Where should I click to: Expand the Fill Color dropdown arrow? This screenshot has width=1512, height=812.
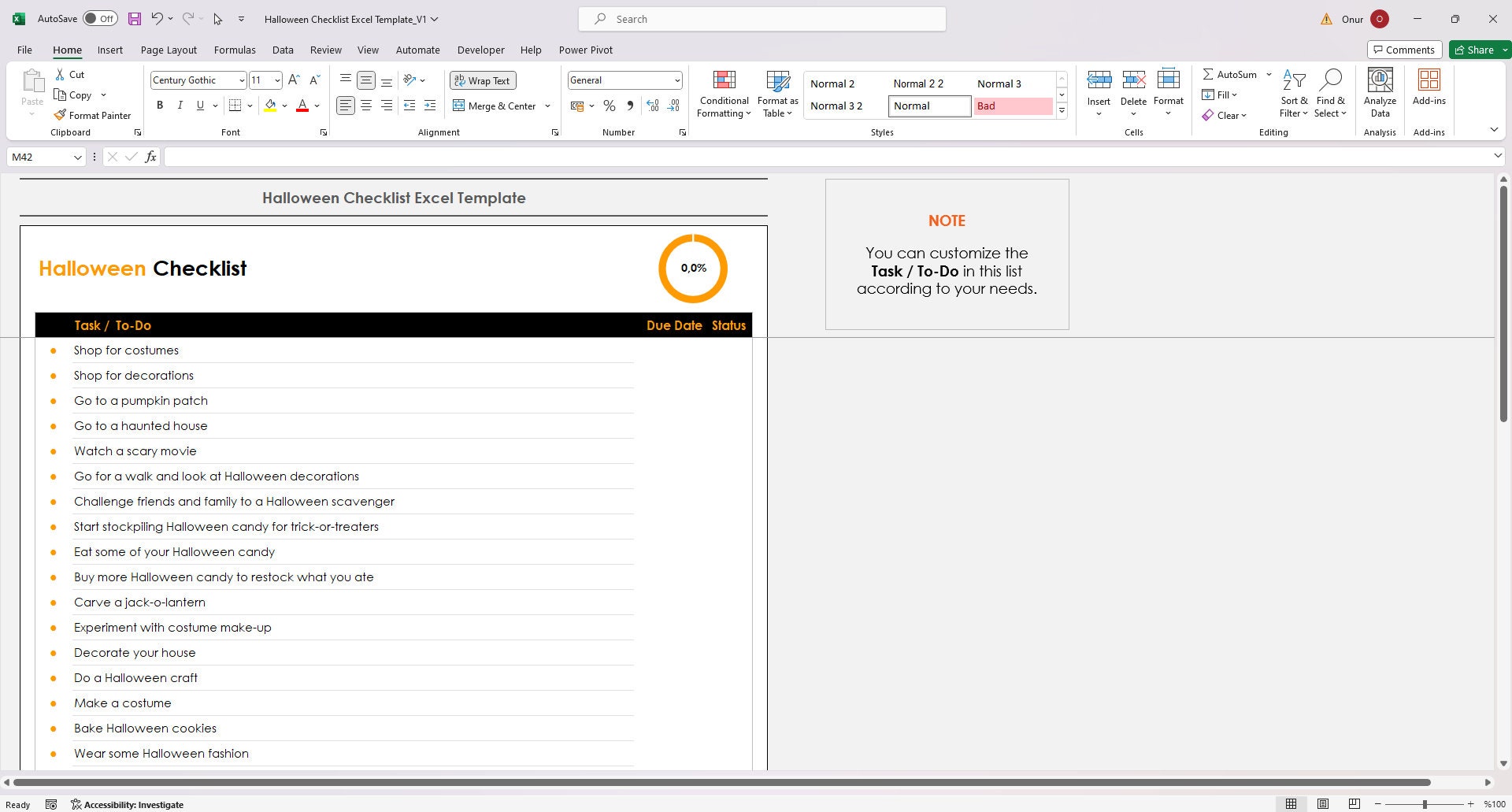[x=284, y=105]
